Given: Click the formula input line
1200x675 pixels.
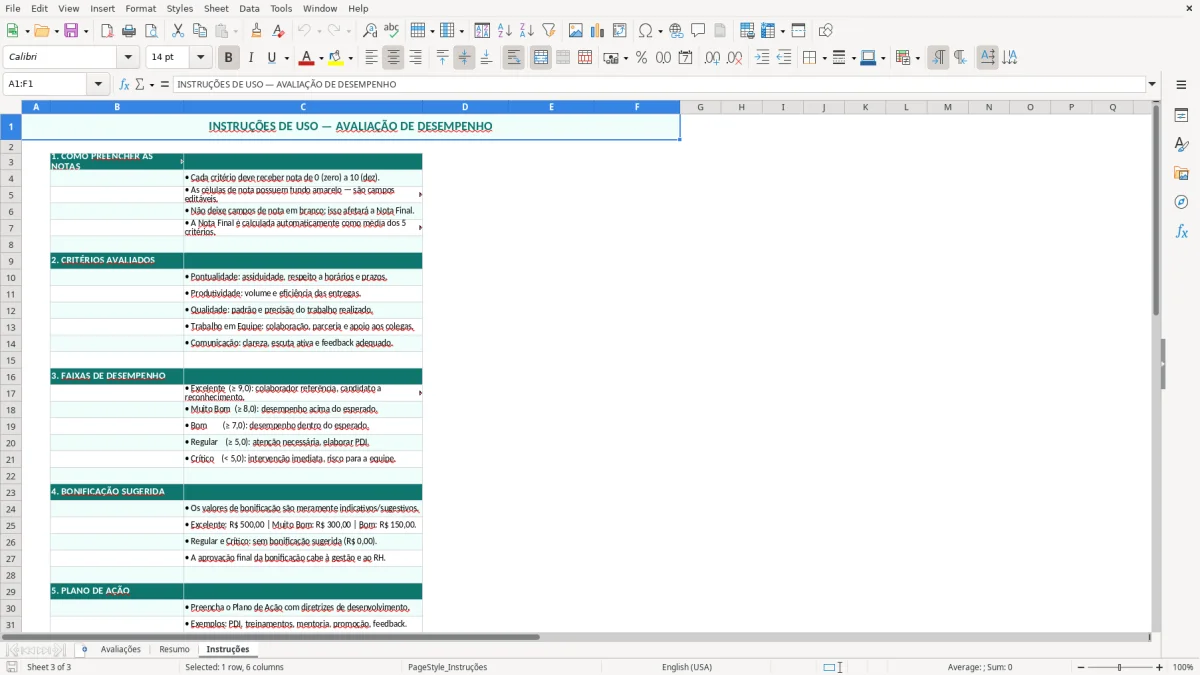Looking at the screenshot, I should (x=659, y=84).
